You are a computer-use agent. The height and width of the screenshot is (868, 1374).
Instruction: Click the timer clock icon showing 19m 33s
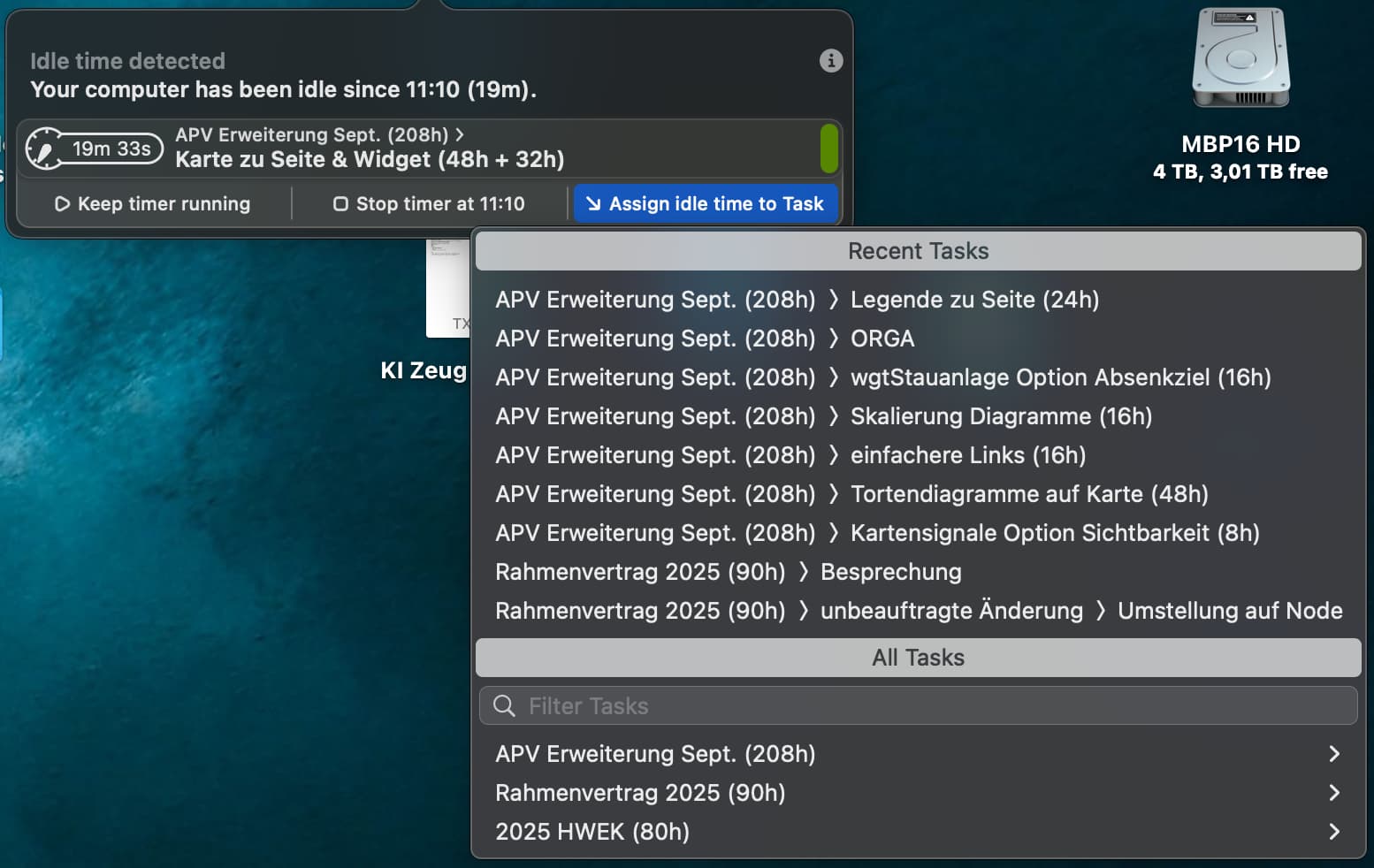(x=44, y=148)
